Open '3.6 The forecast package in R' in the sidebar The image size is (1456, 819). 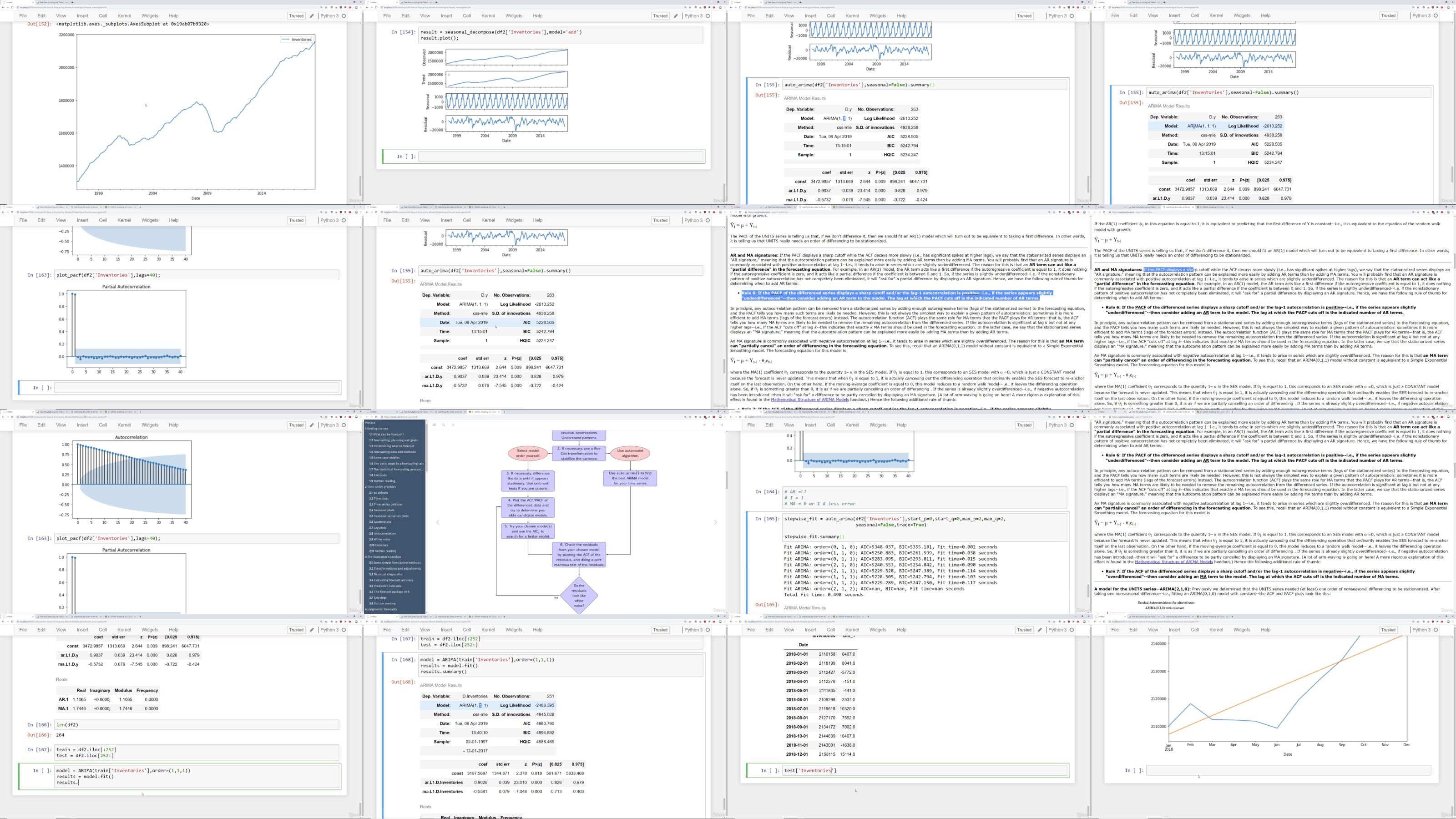tap(389, 592)
